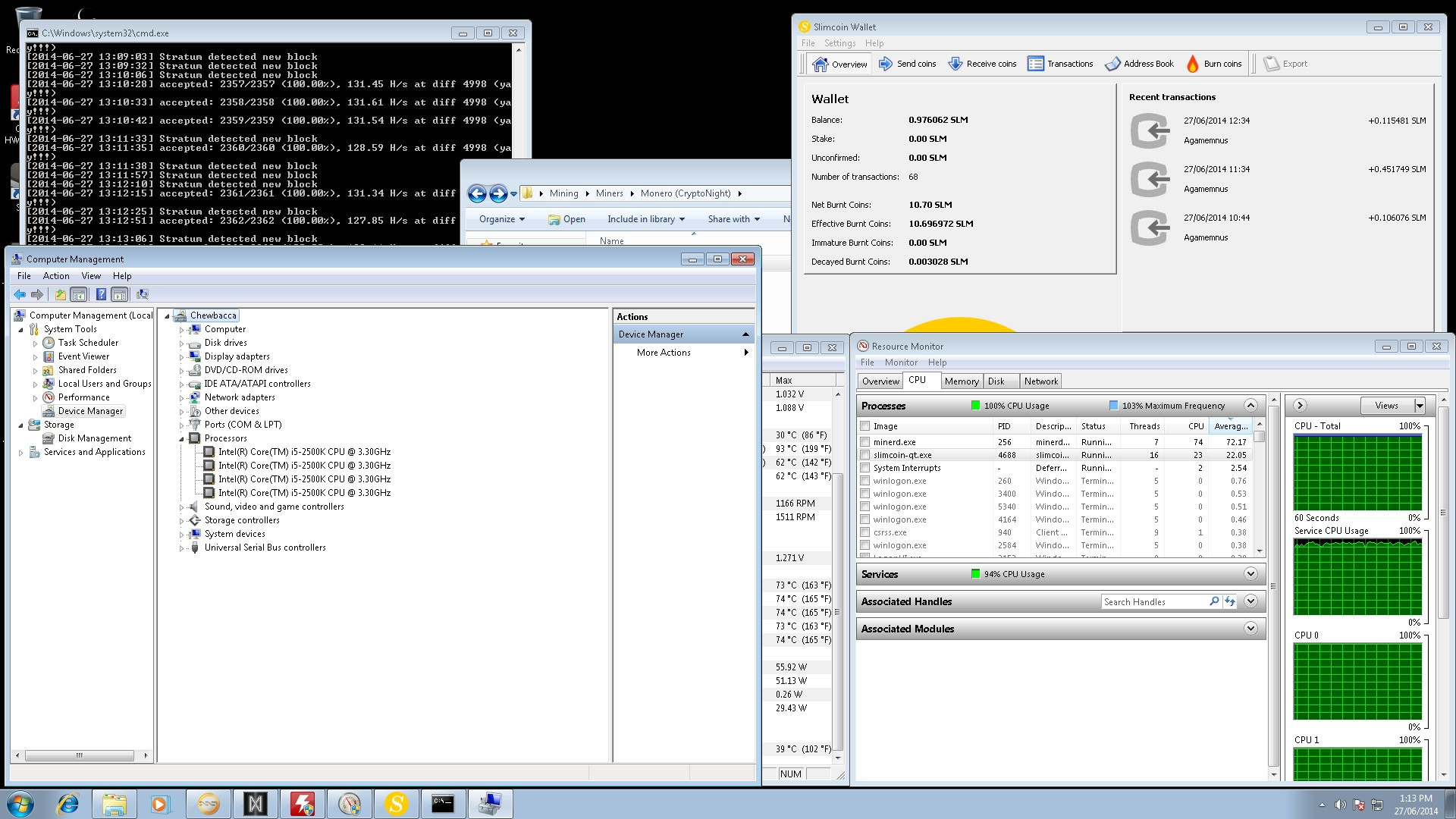Open Organize dropdown in Explorer
Screen dimensions: 1456x819
click(x=502, y=219)
